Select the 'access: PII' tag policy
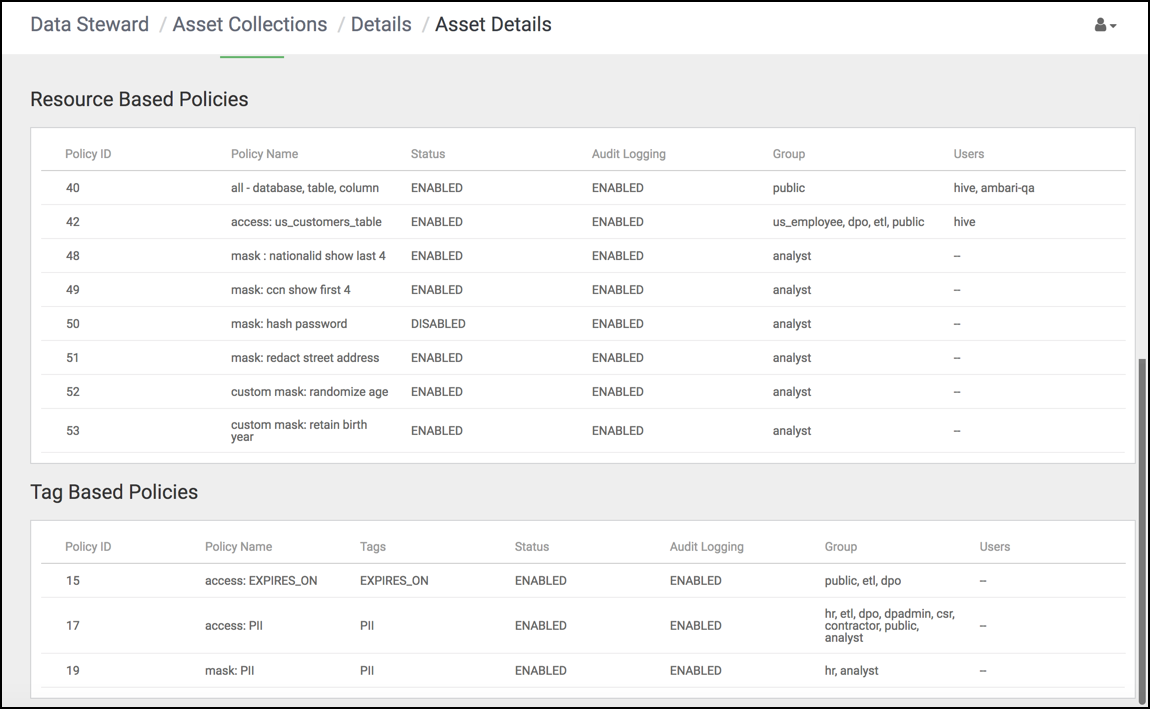The height and width of the screenshot is (709, 1150). coord(233,626)
